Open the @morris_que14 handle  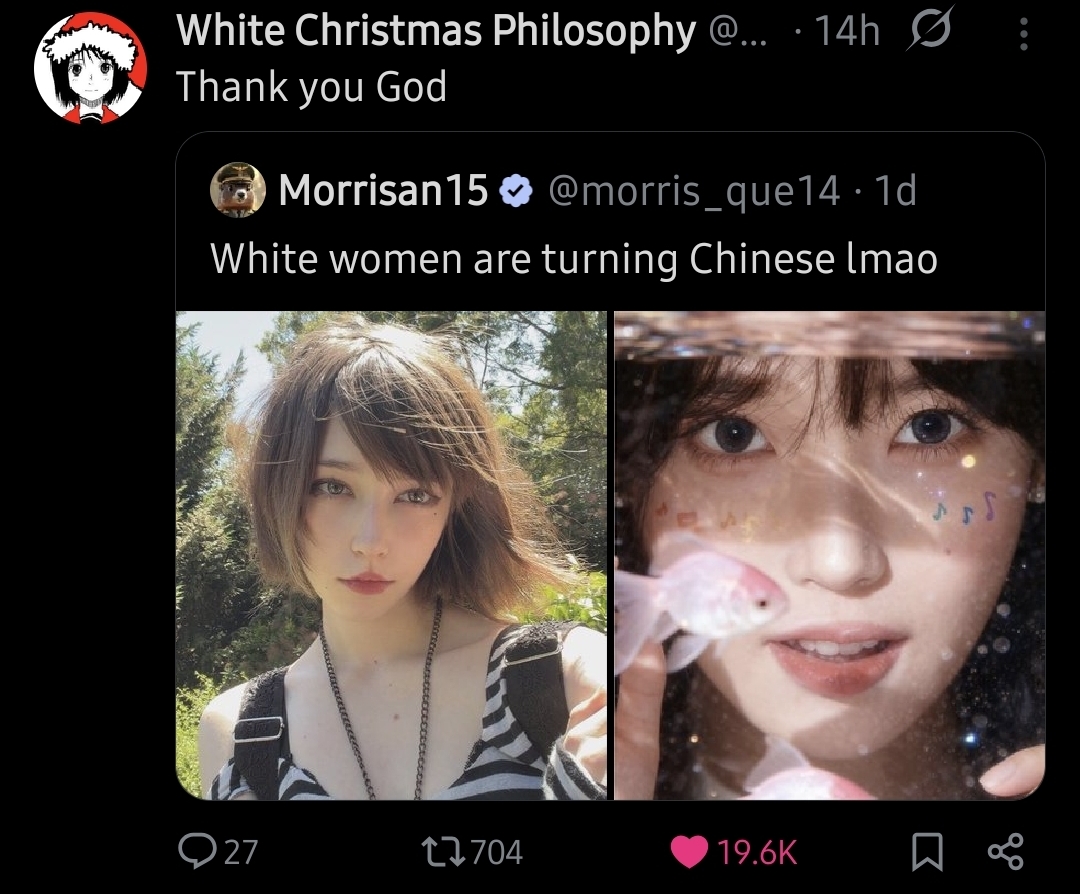coord(694,191)
